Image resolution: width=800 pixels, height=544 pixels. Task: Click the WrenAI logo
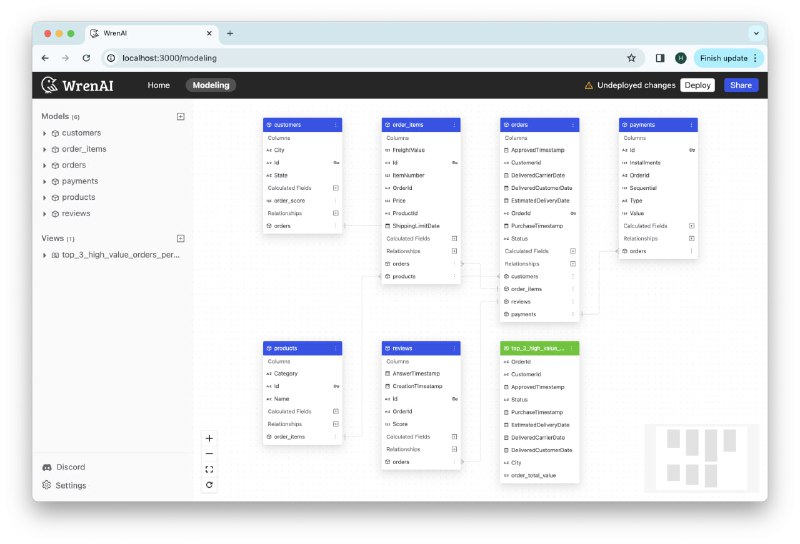78,85
